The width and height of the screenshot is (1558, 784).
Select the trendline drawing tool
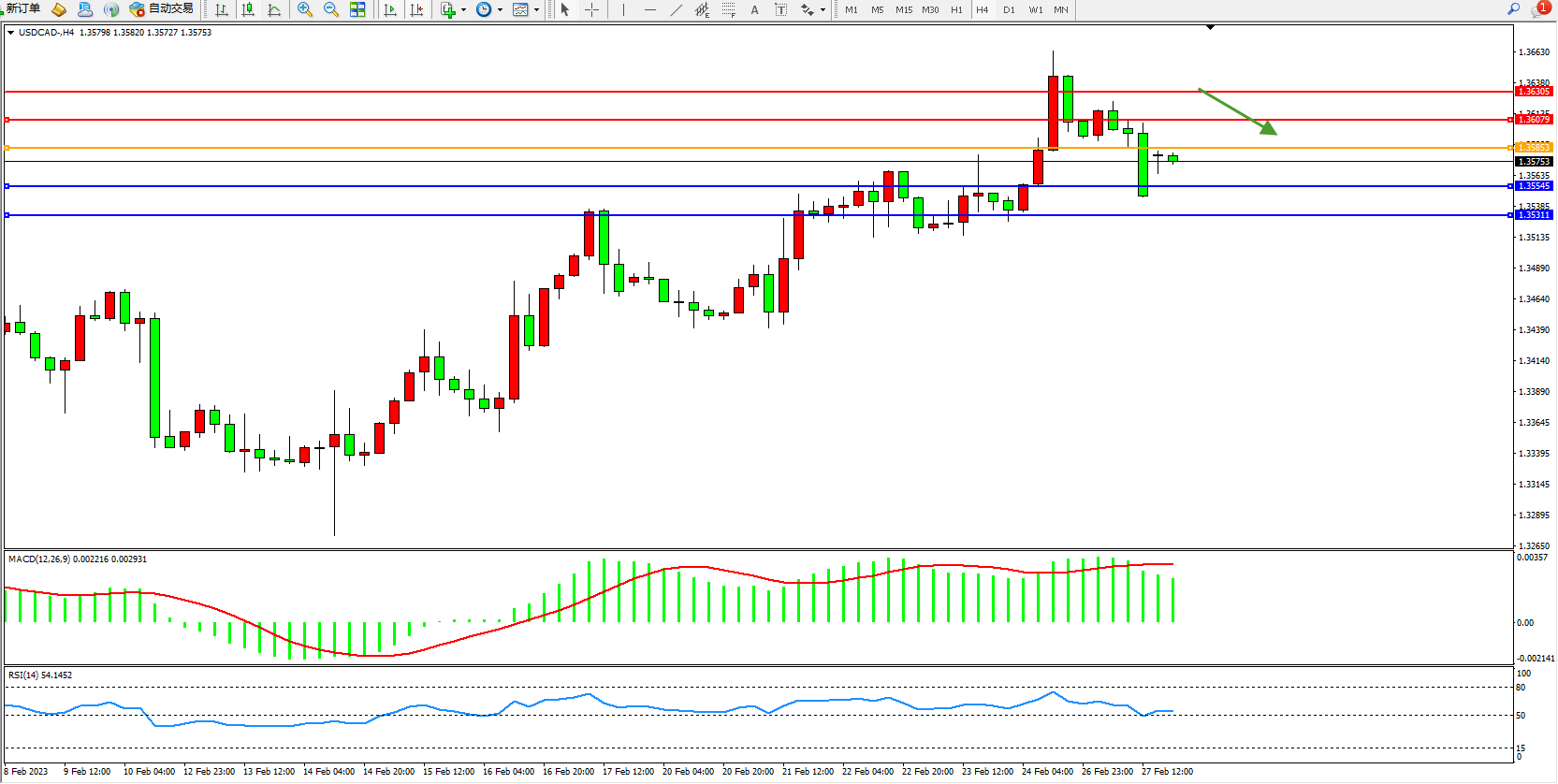click(677, 9)
